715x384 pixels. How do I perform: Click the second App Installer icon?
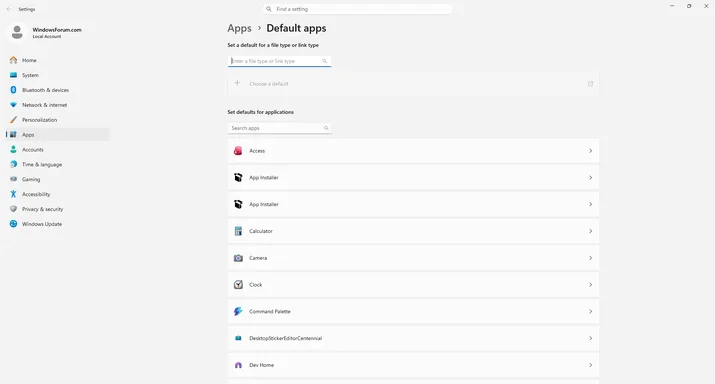pos(238,204)
